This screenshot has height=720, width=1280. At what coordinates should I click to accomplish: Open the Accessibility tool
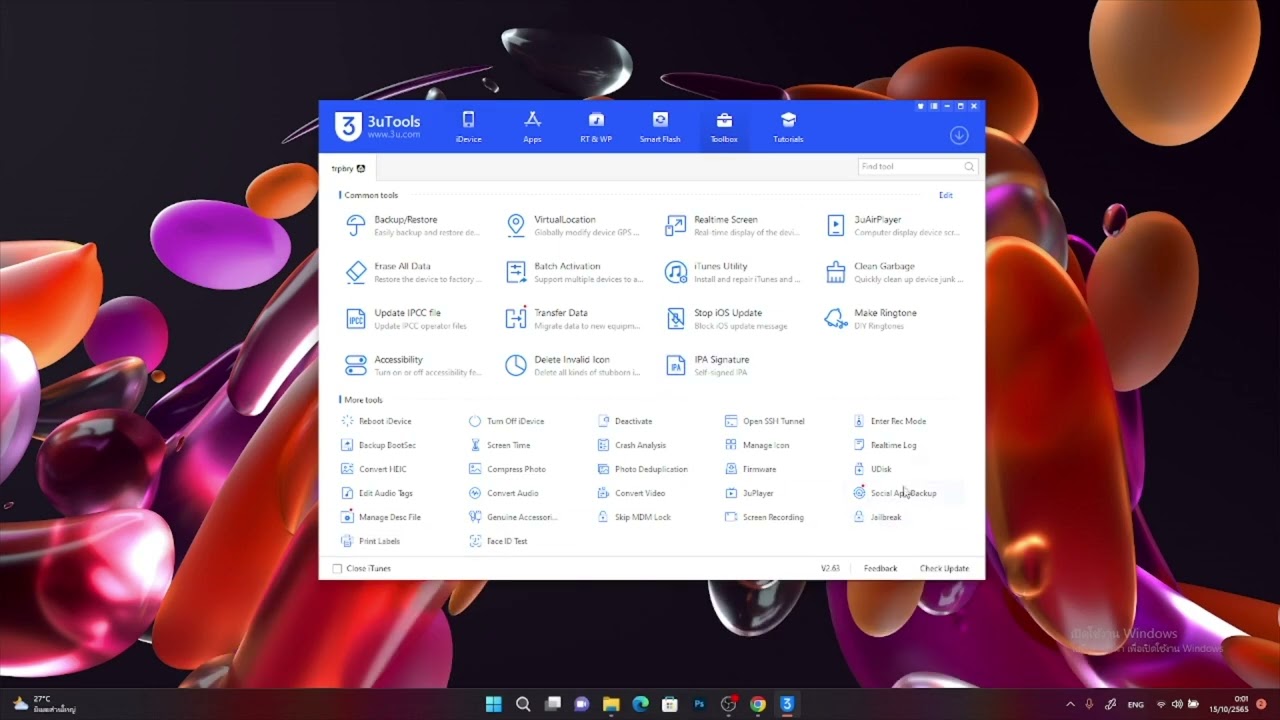tap(412, 365)
